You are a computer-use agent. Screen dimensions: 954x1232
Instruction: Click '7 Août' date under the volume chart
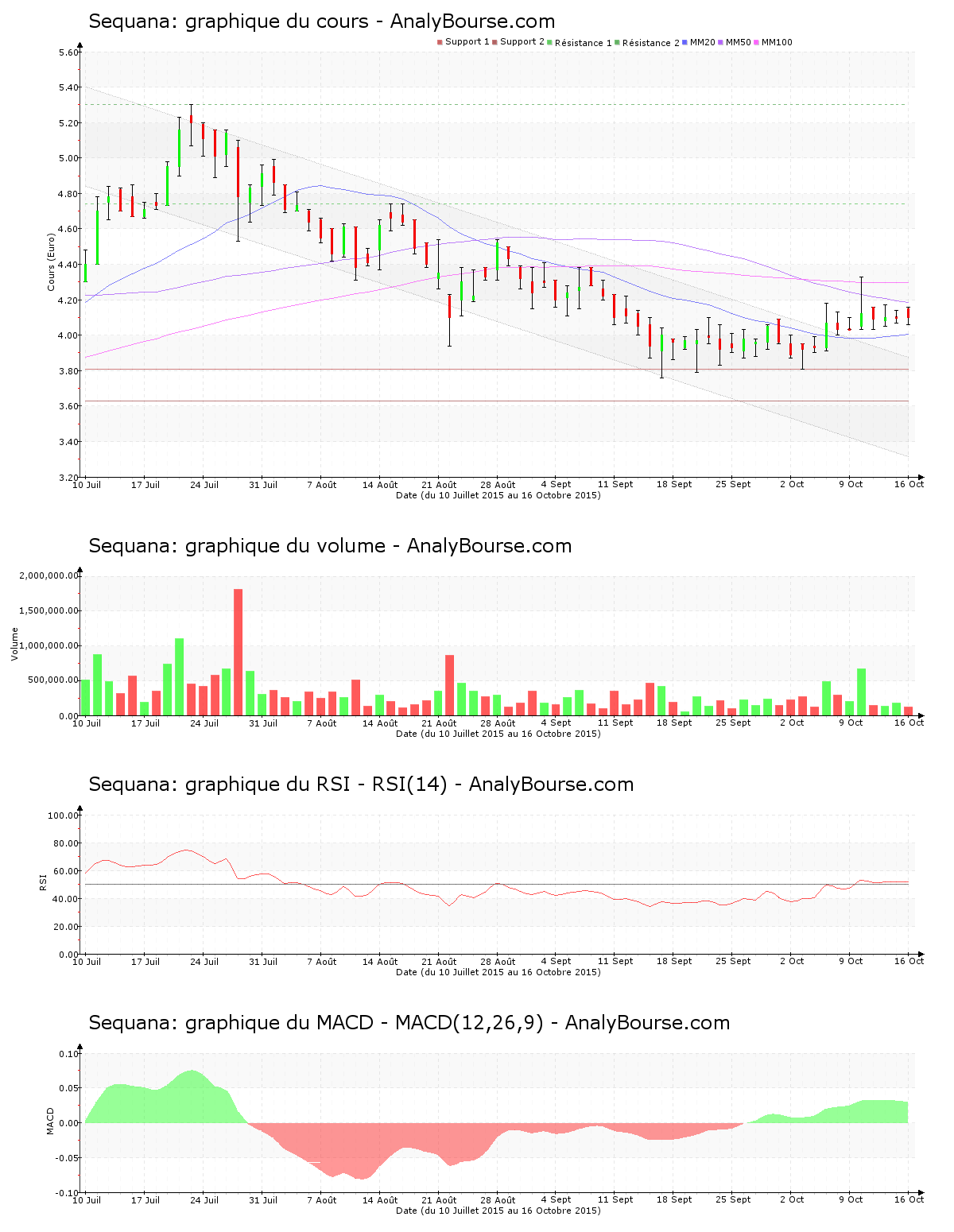[322, 723]
